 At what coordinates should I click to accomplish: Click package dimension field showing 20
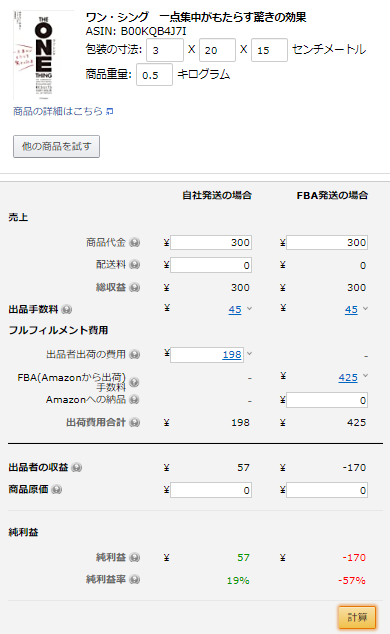pos(217,50)
